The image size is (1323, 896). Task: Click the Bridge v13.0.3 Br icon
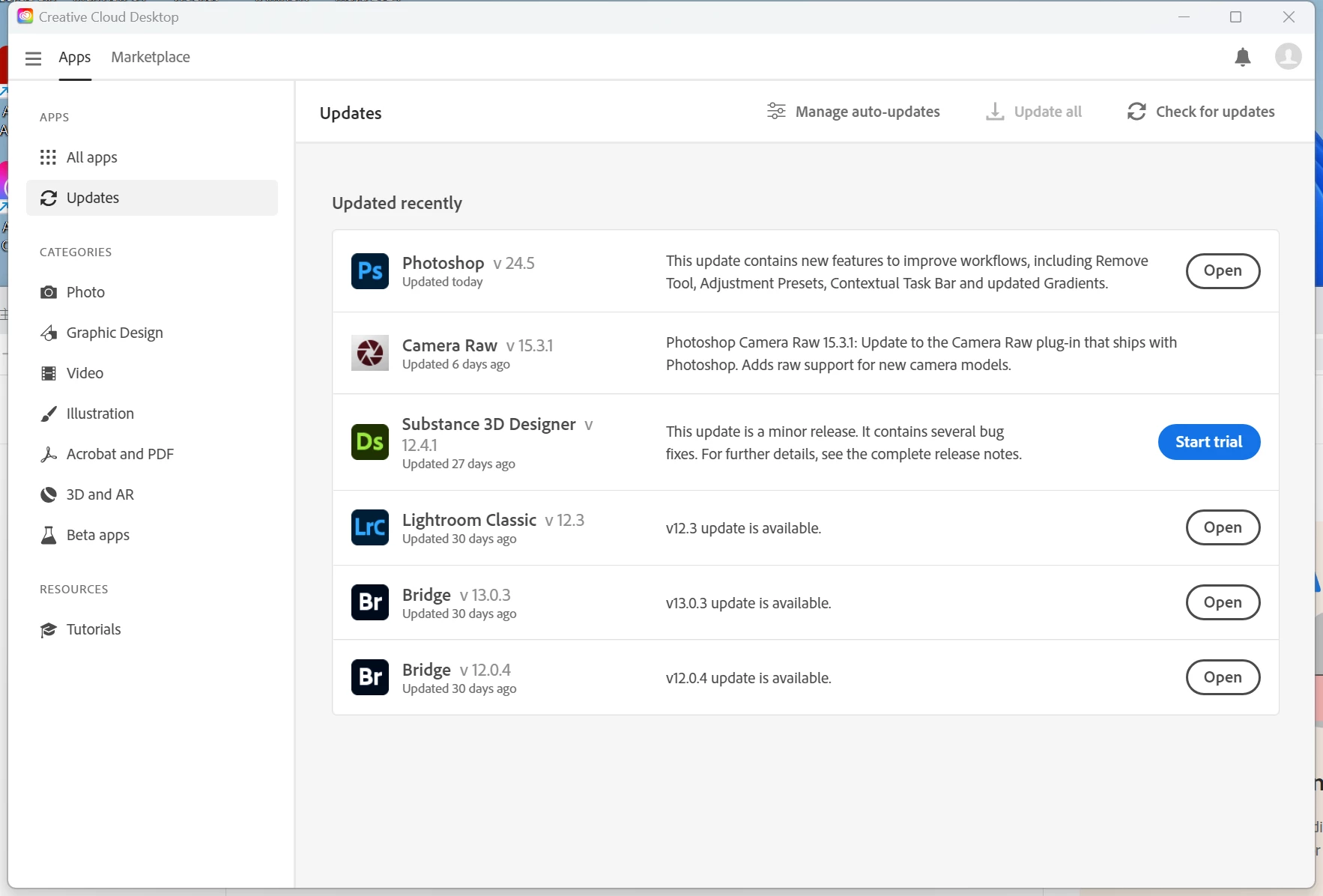(370, 602)
